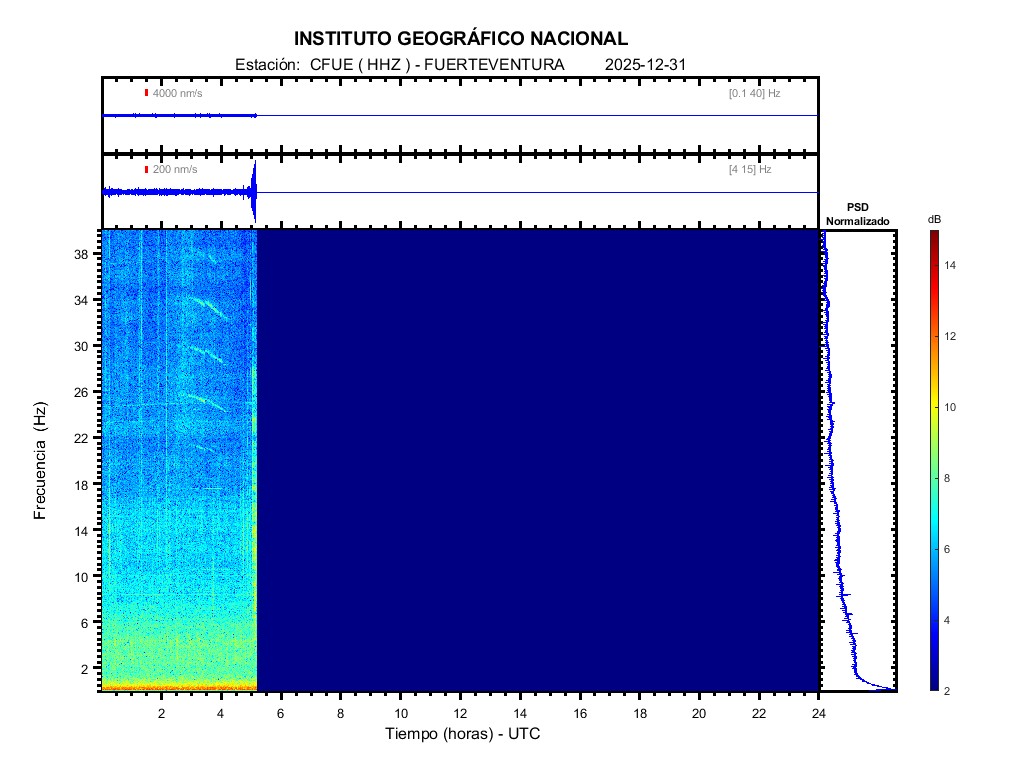This screenshot has width=1024, height=768.
Task: Select the INSTITUTO GEOGRÁFICO NACIONAL title
Action: click(x=460, y=39)
